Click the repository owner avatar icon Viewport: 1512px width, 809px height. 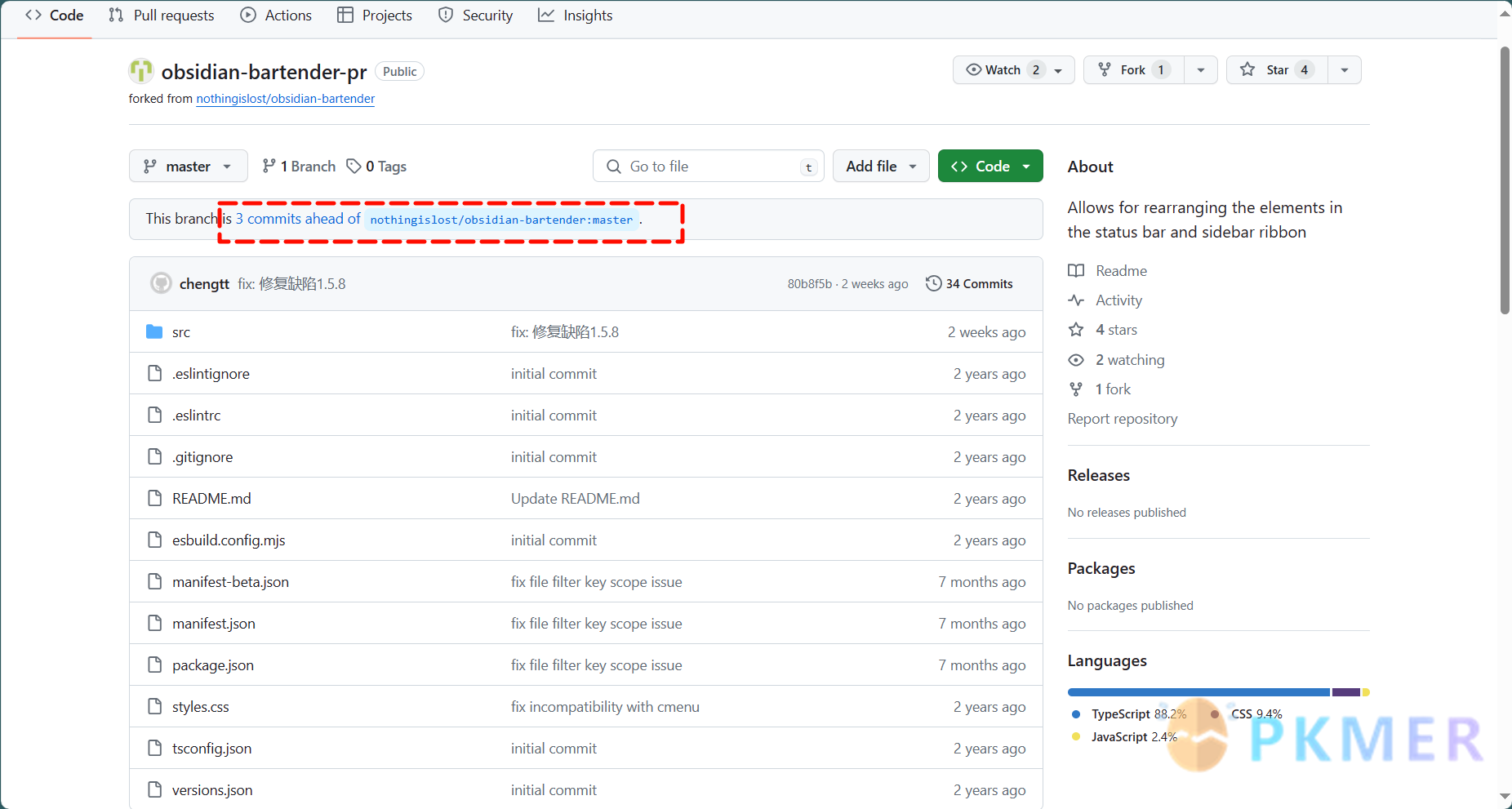pyautogui.click(x=141, y=71)
